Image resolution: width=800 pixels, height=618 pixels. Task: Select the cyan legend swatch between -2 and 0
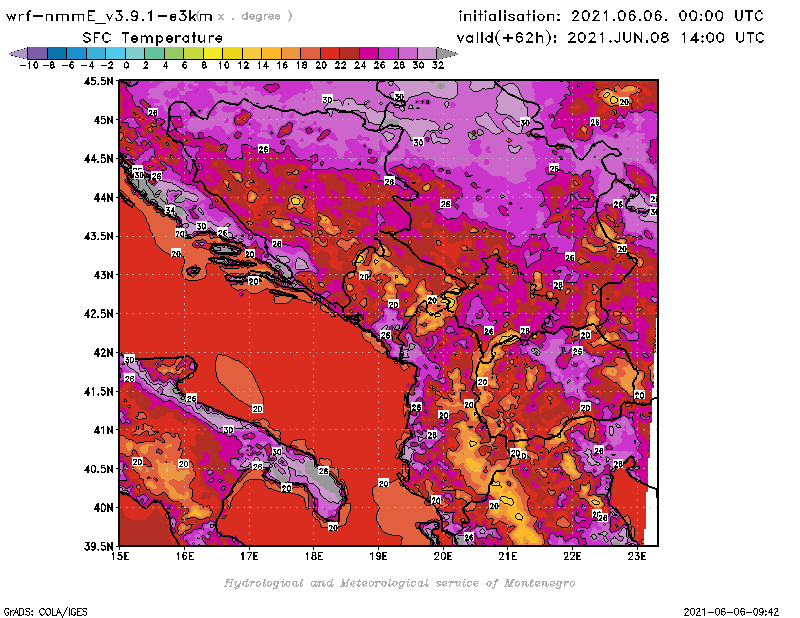coord(115,53)
